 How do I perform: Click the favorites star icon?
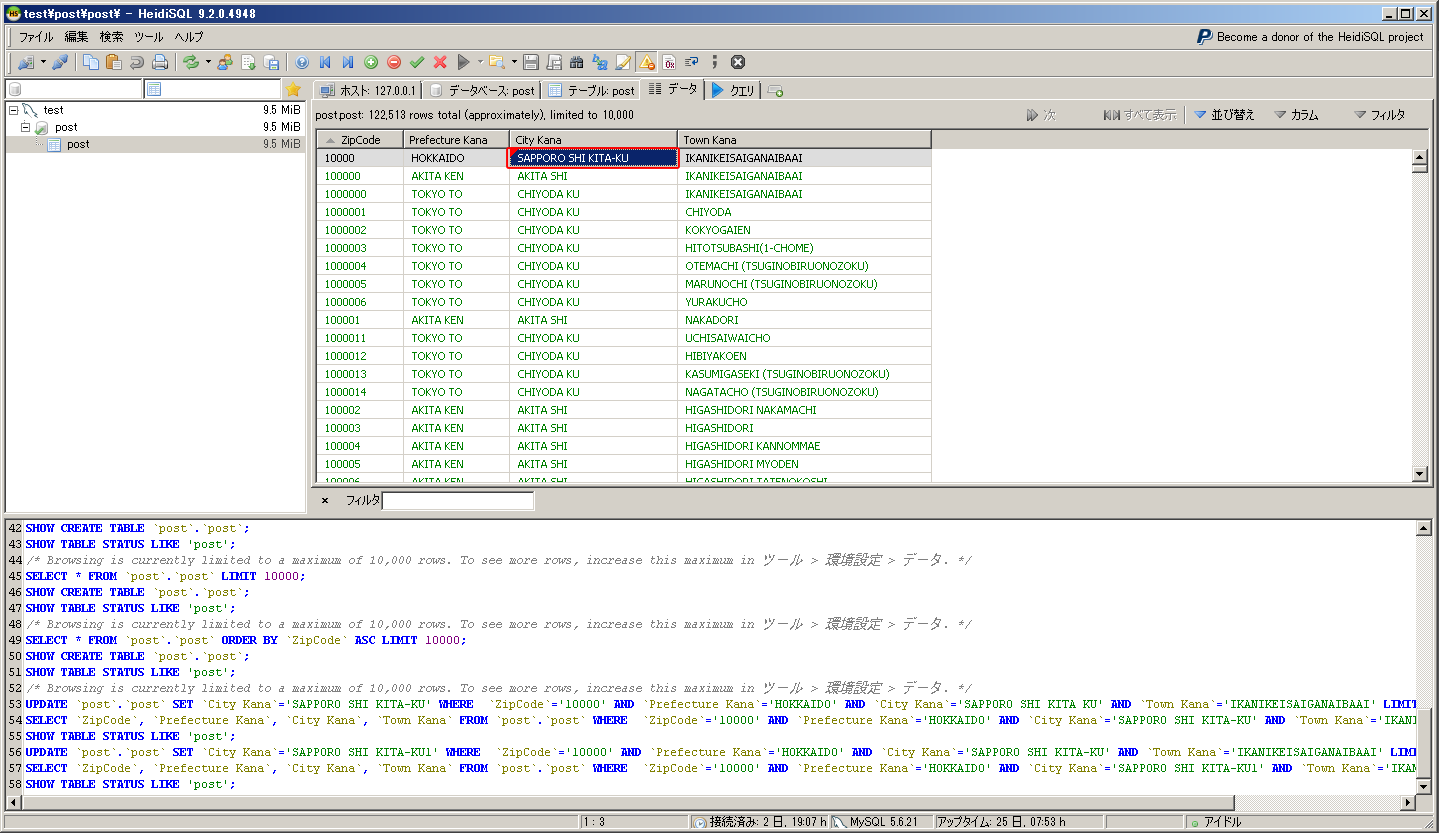coord(293,90)
